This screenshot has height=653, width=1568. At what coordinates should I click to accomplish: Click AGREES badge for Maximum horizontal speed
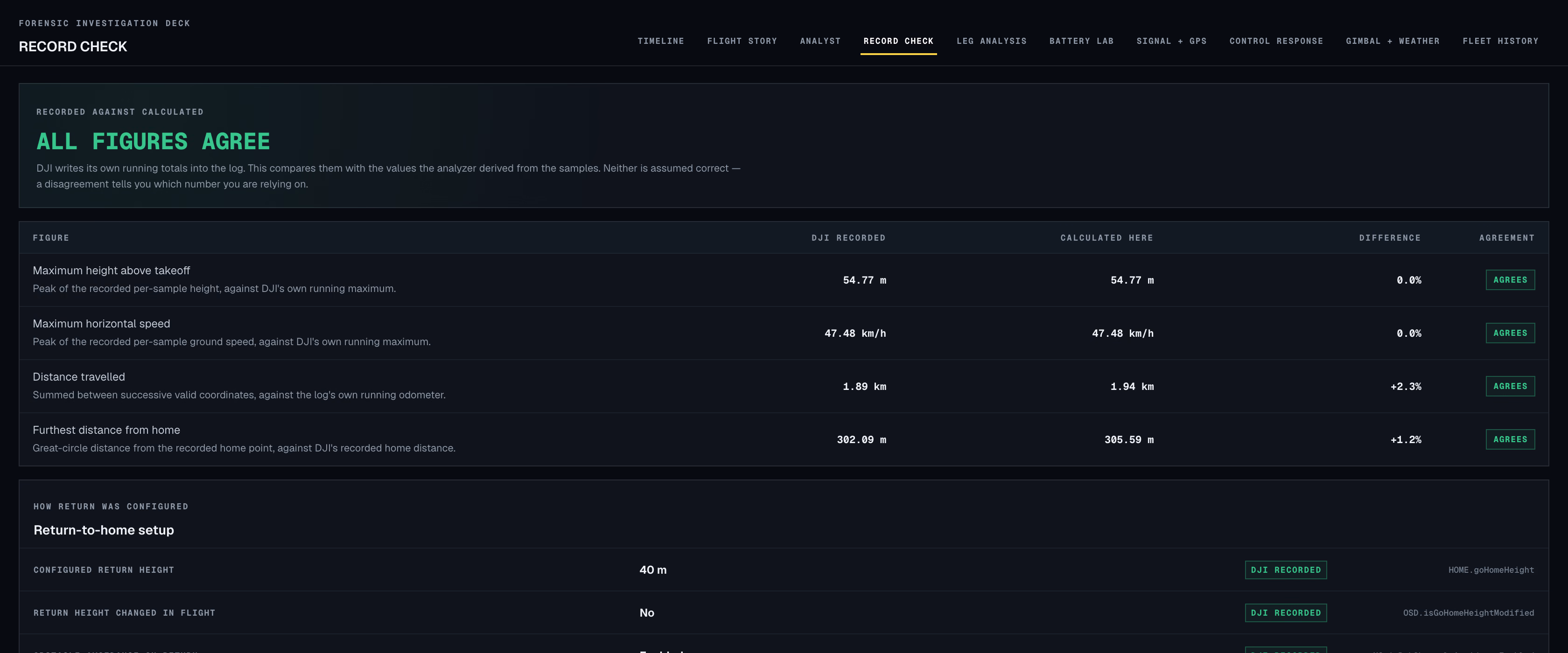coord(1510,333)
